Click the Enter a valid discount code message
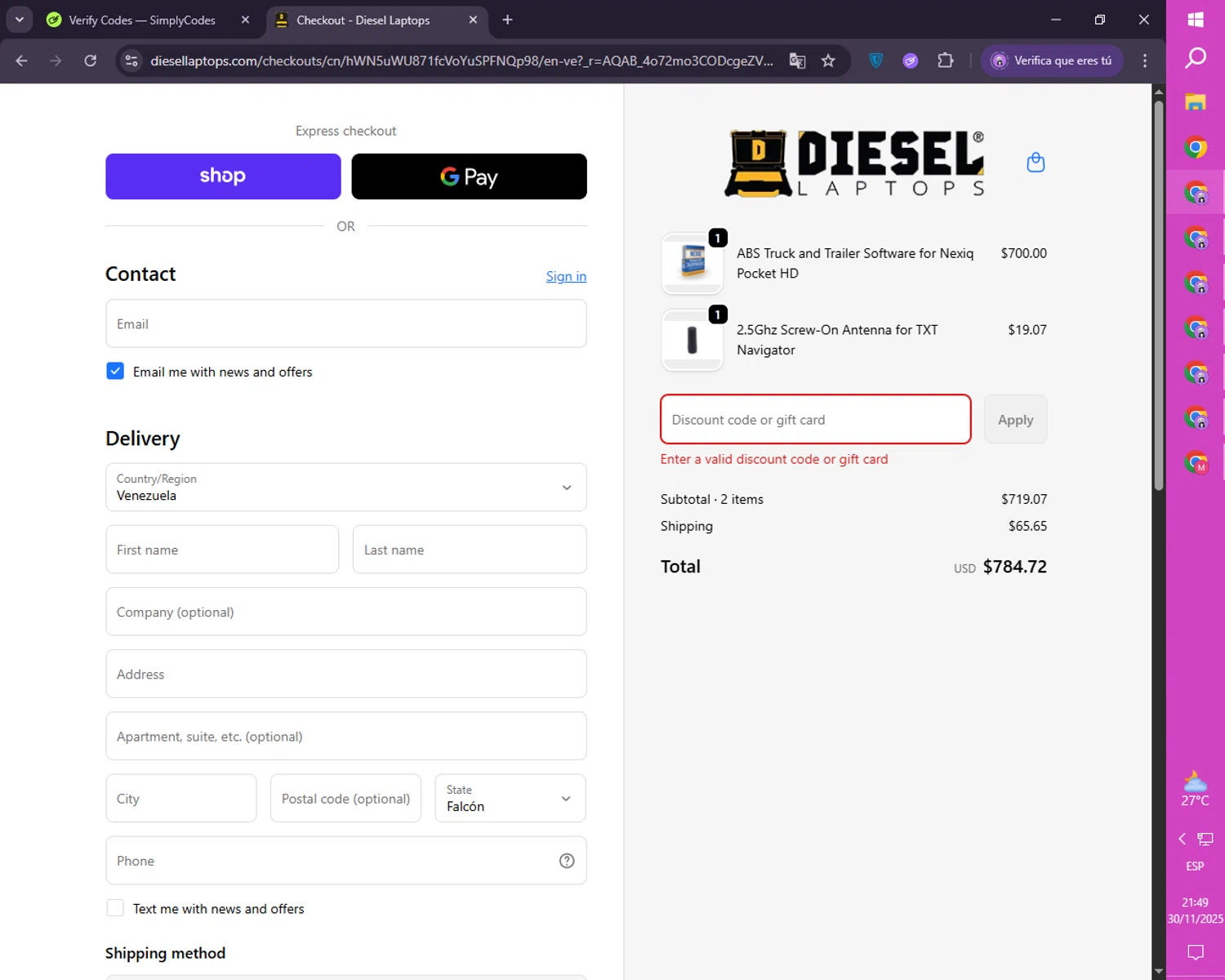This screenshot has width=1225, height=980. click(774, 459)
